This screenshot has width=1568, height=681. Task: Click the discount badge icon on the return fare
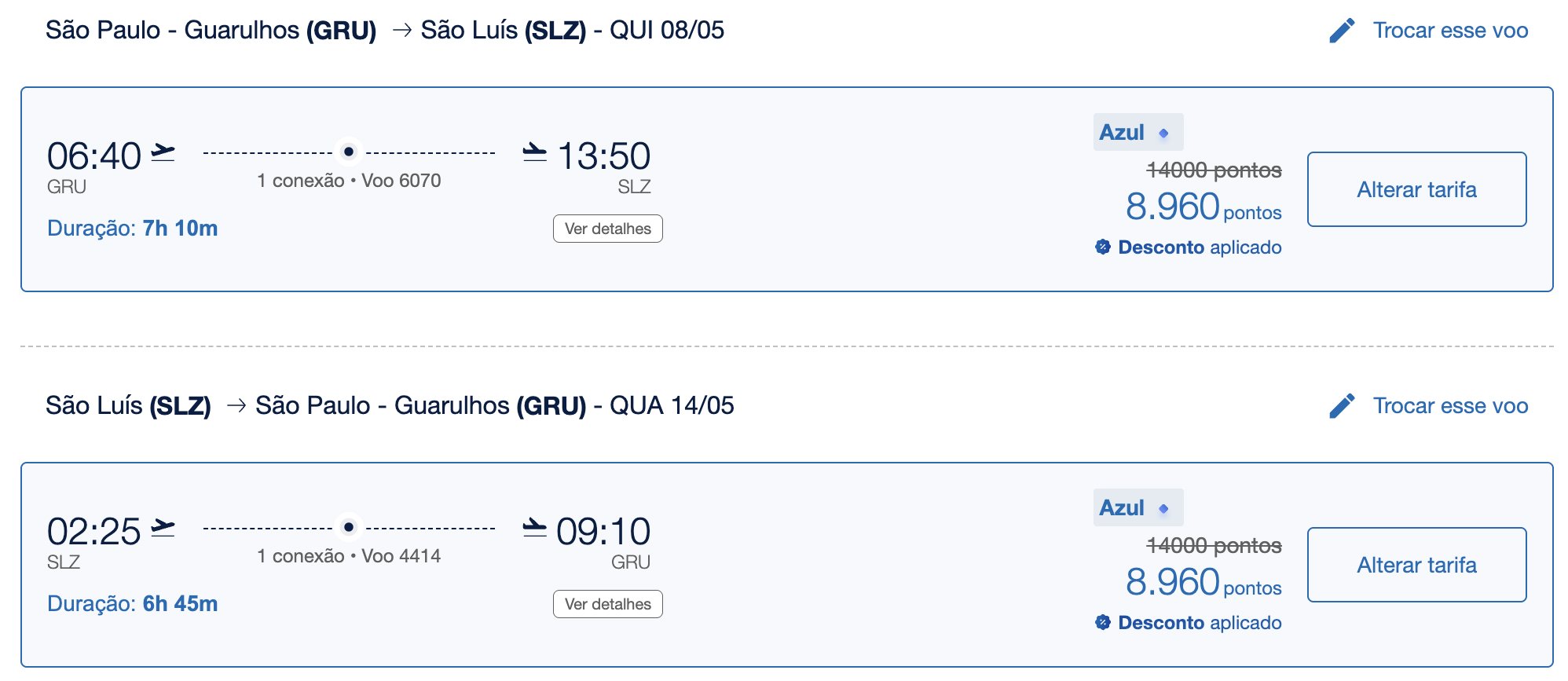[1103, 622]
